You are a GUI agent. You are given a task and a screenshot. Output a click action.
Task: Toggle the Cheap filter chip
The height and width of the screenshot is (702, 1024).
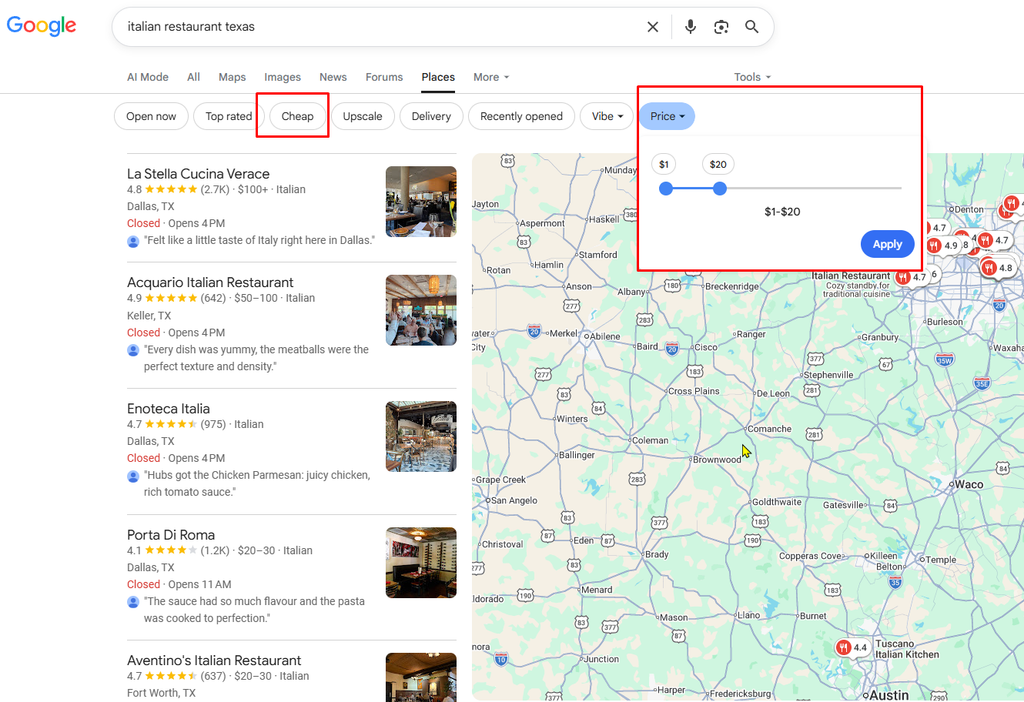[x=297, y=116]
